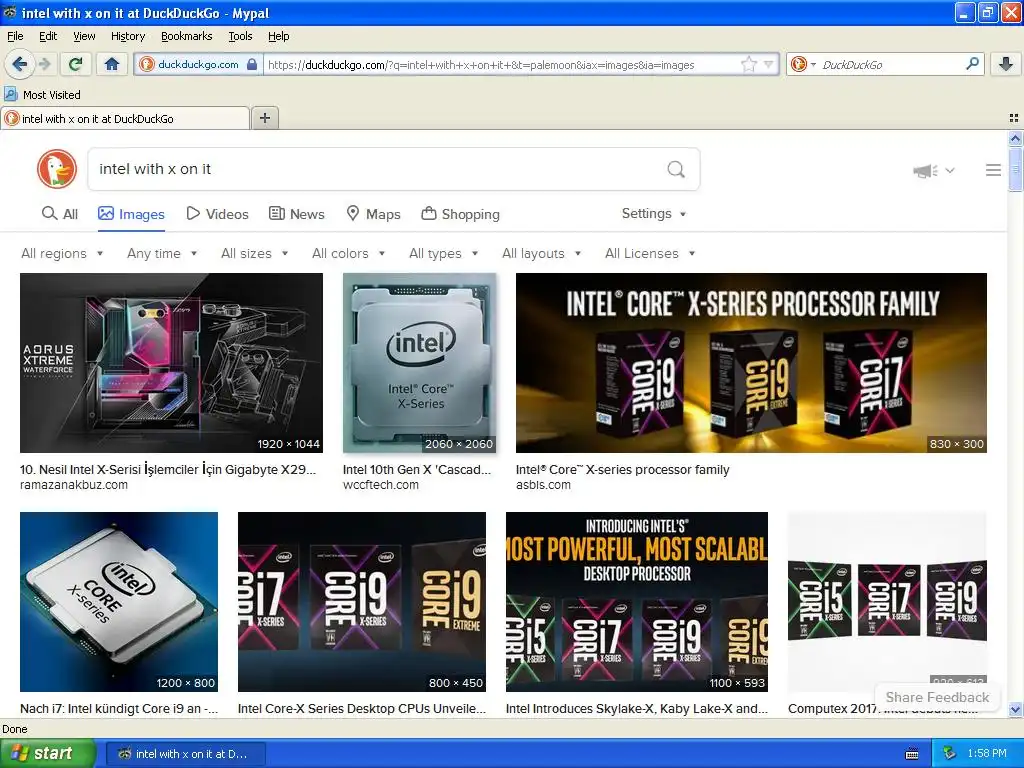The image size is (1024, 768).
Task: Open the Shopping tab
Action: click(460, 214)
